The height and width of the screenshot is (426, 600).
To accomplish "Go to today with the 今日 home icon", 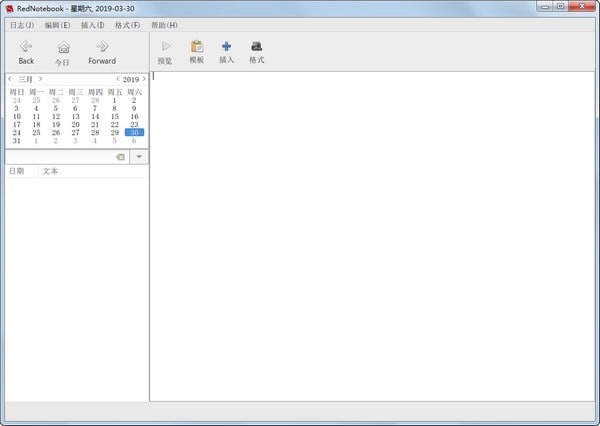I will tap(63, 47).
